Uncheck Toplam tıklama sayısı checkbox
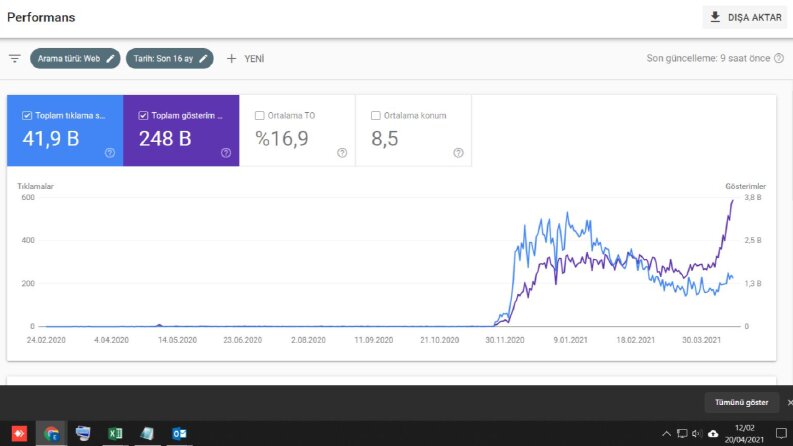Image resolution: width=793 pixels, height=446 pixels. 27,116
